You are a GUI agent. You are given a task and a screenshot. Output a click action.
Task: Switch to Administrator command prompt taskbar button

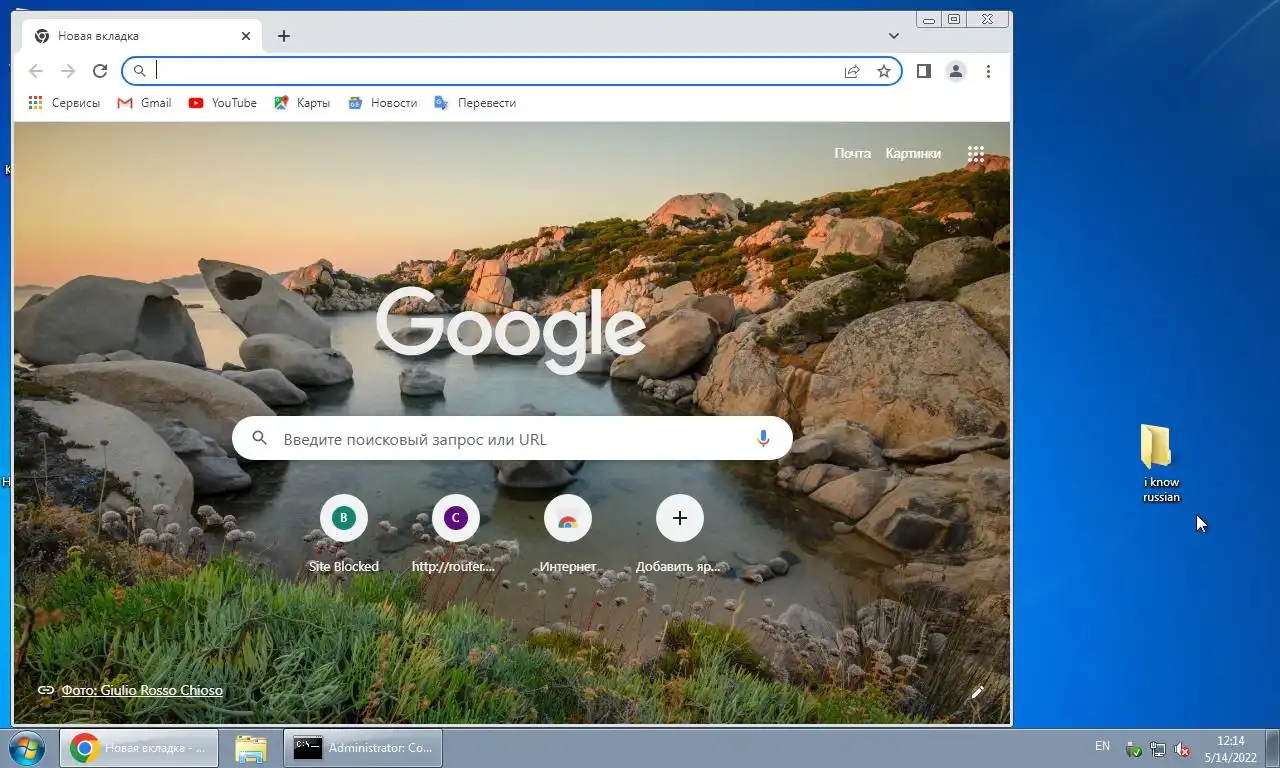pos(363,748)
